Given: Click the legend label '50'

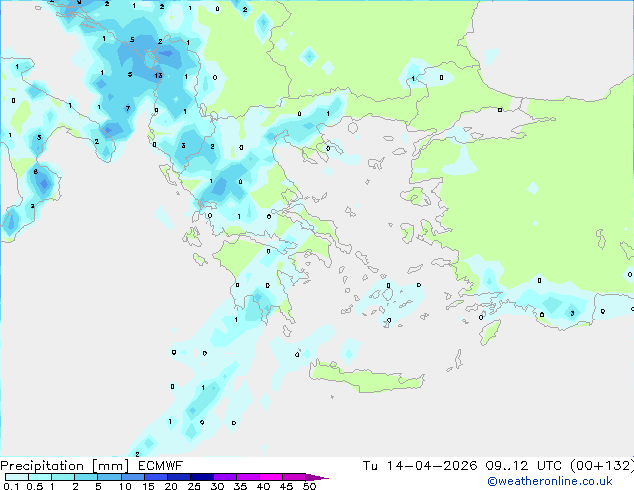Looking at the screenshot, I should point(309,486).
